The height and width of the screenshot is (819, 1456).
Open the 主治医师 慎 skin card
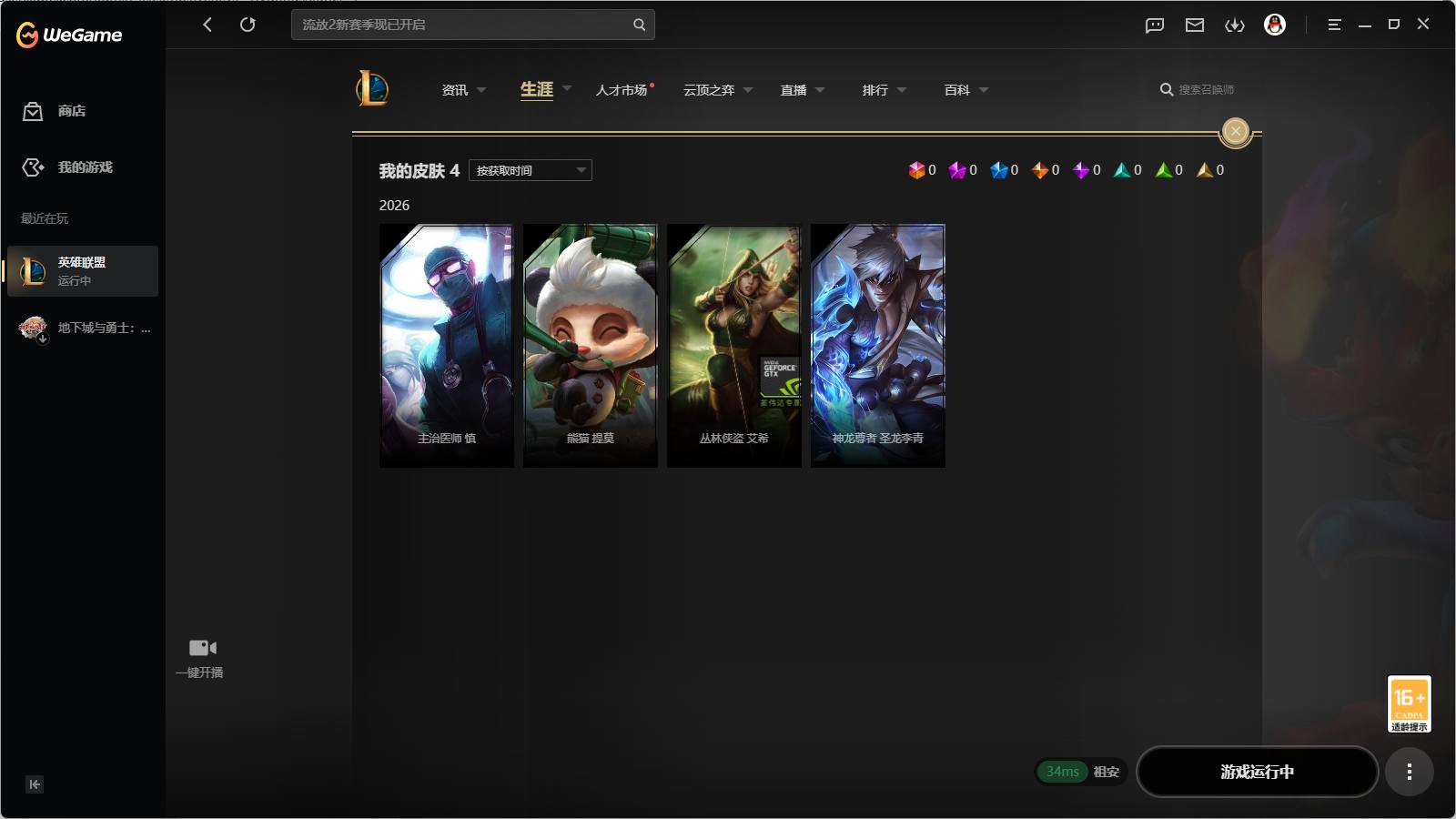[x=447, y=346]
